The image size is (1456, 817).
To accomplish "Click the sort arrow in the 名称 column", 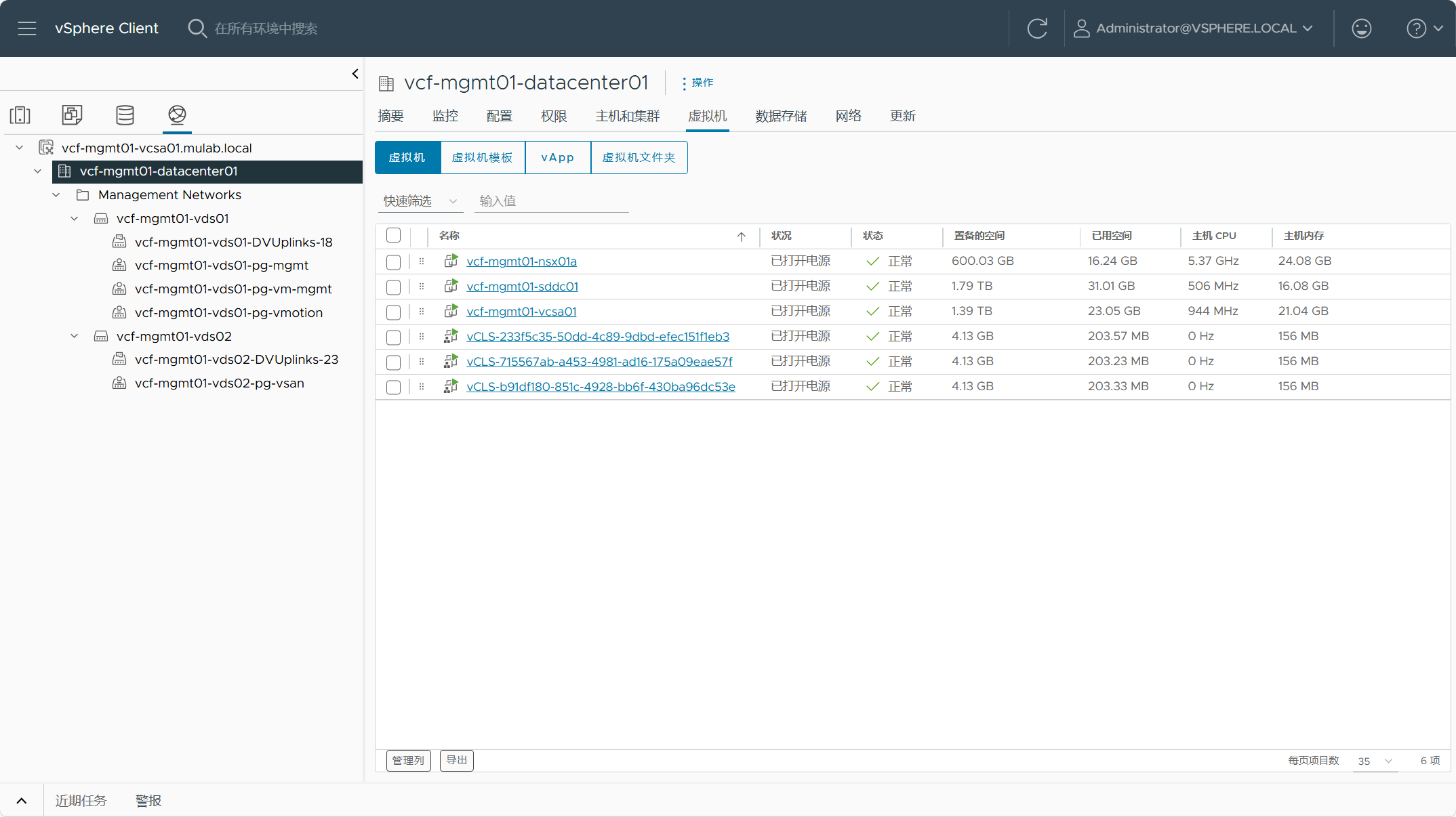I will (x=742, y=236).
